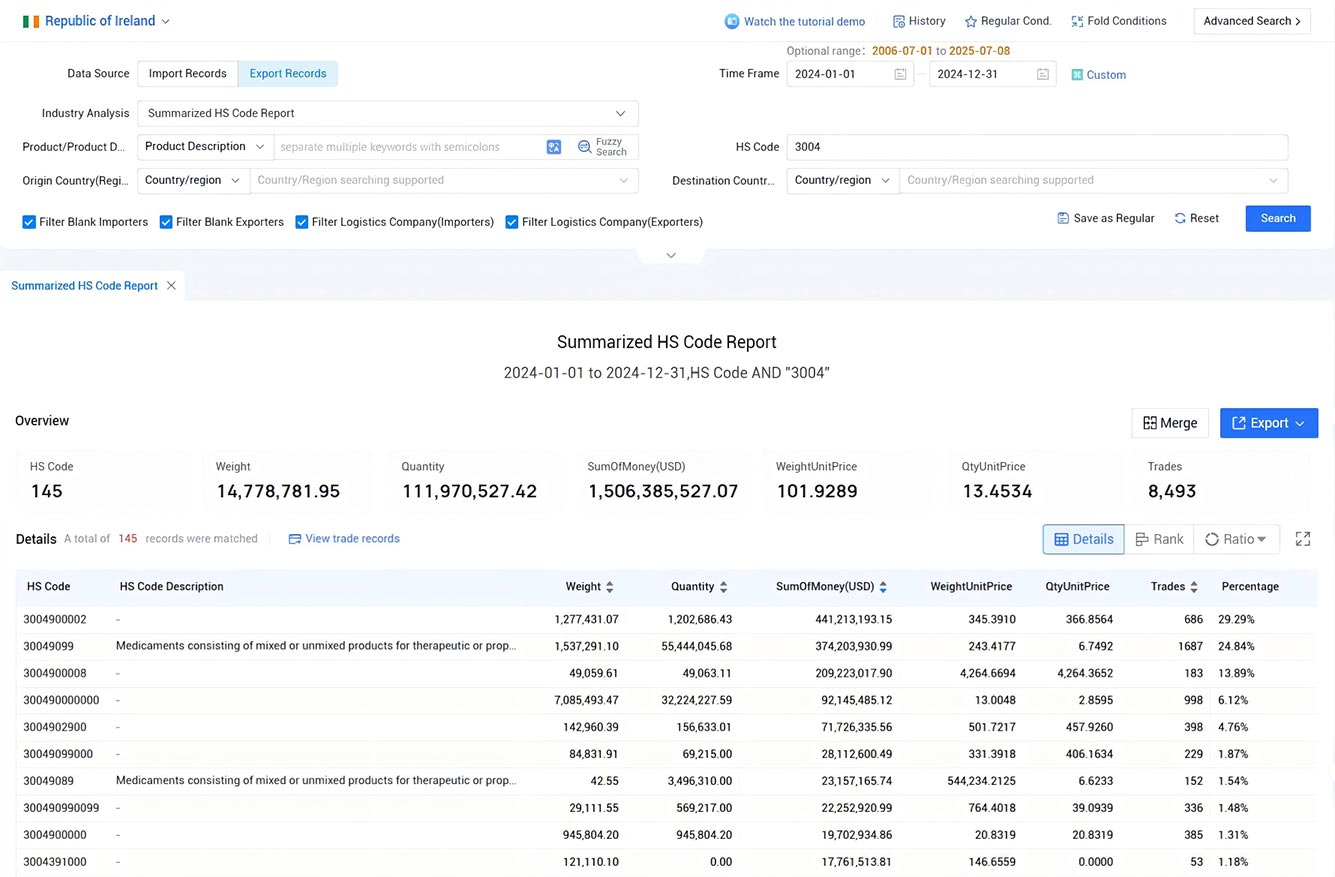Screen dimensions: 1335x877
Task: Switch to Rank view
Action: pyautogui.click(x=1159, y=539)
